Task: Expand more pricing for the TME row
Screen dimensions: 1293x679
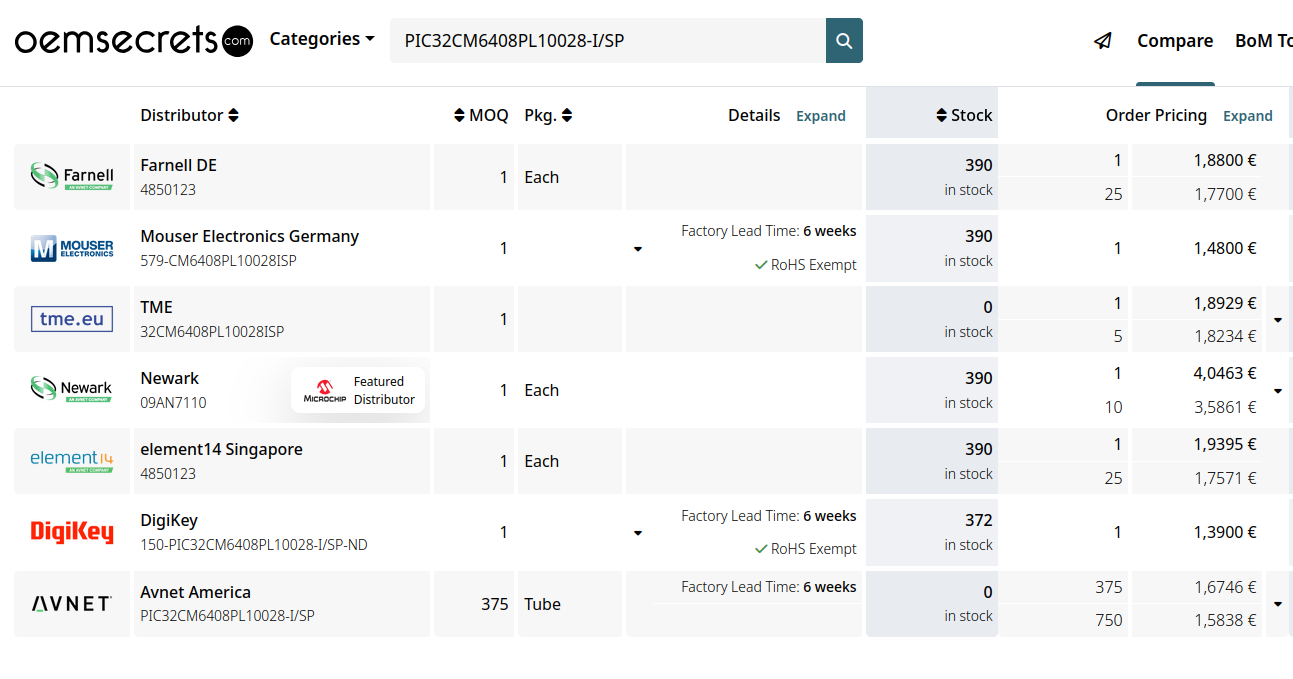Action: (x=1278, y=320)
